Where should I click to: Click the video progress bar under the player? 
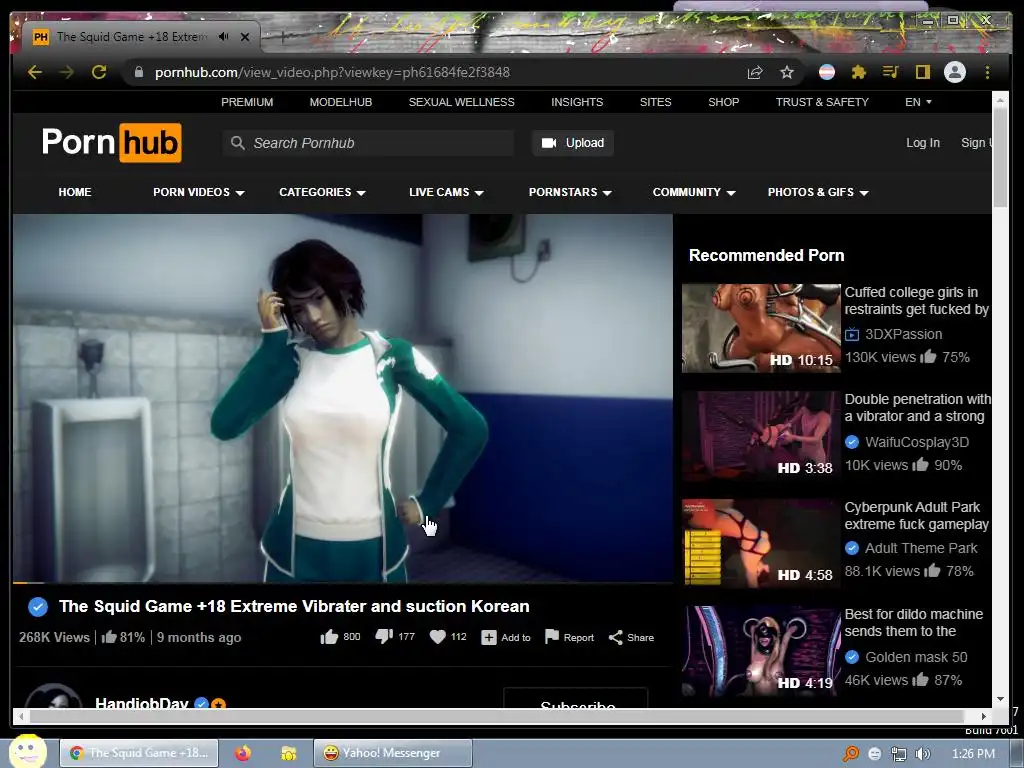click(x=343, y=582)
